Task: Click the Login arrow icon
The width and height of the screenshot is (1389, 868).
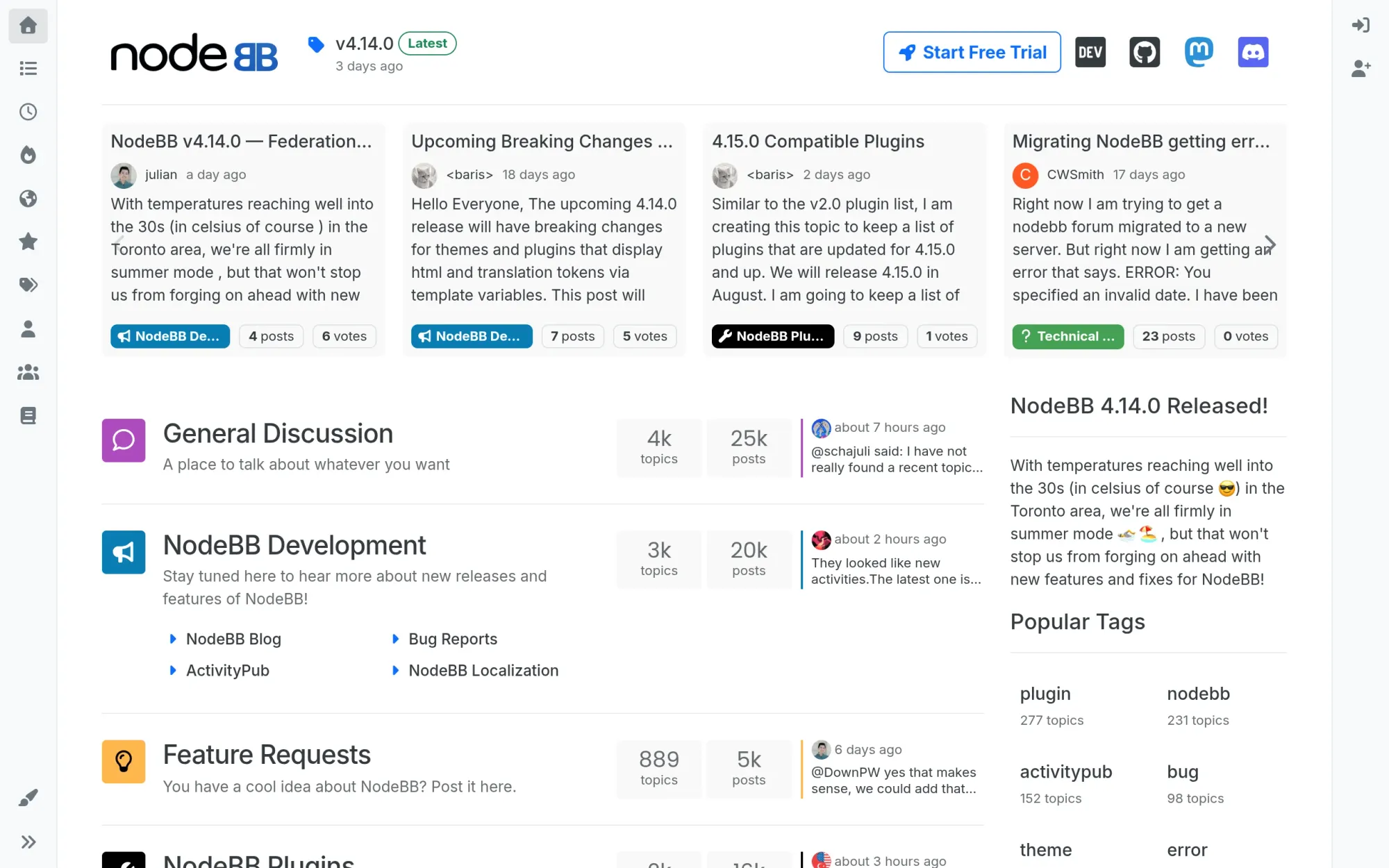Action: tap(1361, 26)
